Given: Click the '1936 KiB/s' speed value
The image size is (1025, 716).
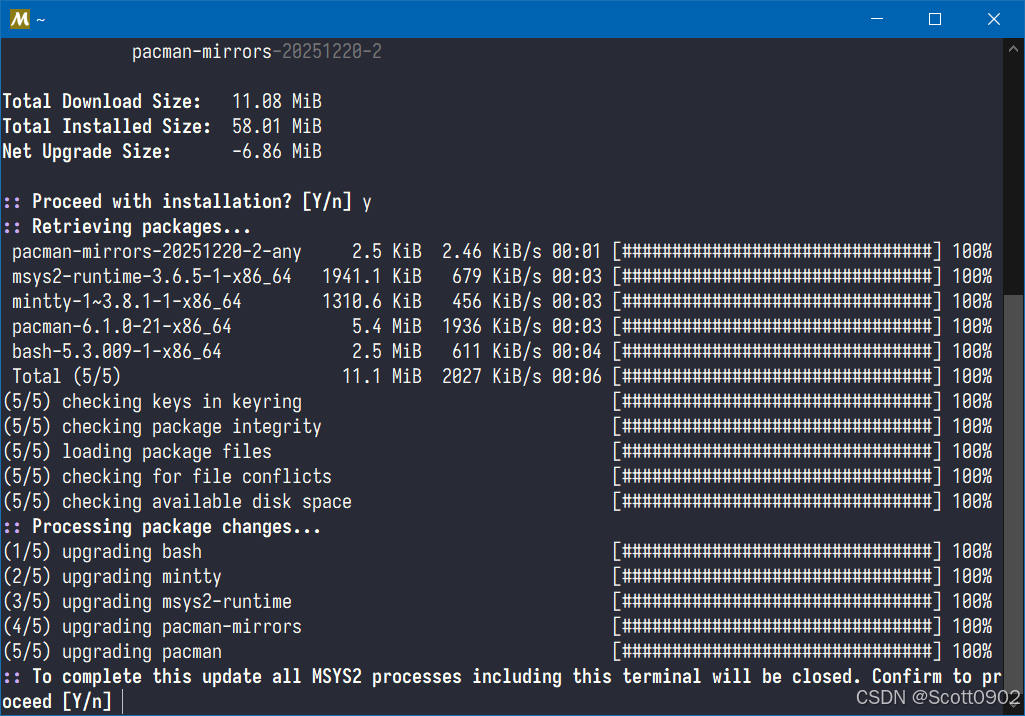Looking at the screenshot, I should [x=492, y=326].
